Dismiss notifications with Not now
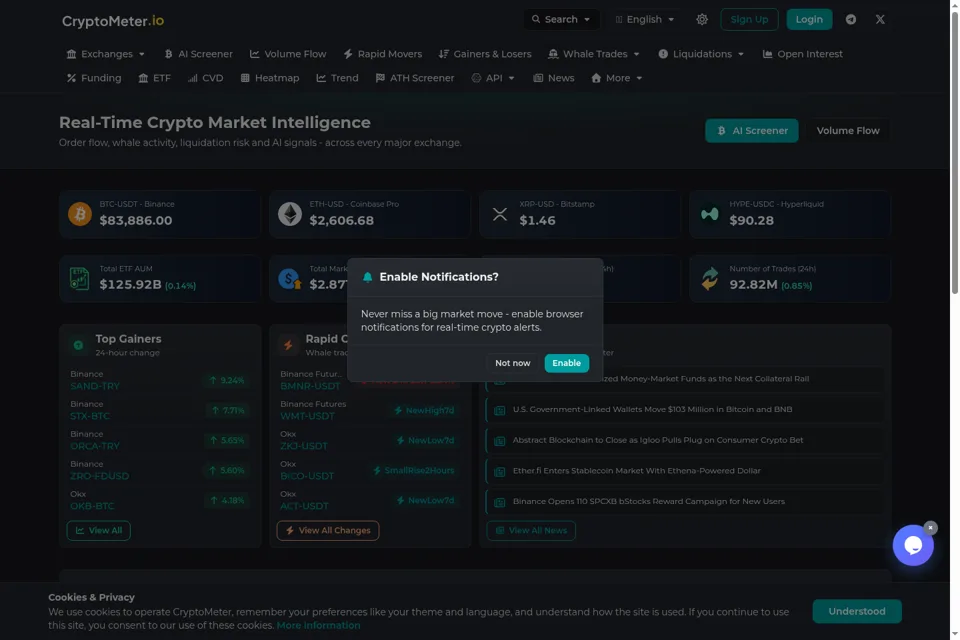Image resolution: width=960 pixels, height=640 pixels. coord(512,363)
